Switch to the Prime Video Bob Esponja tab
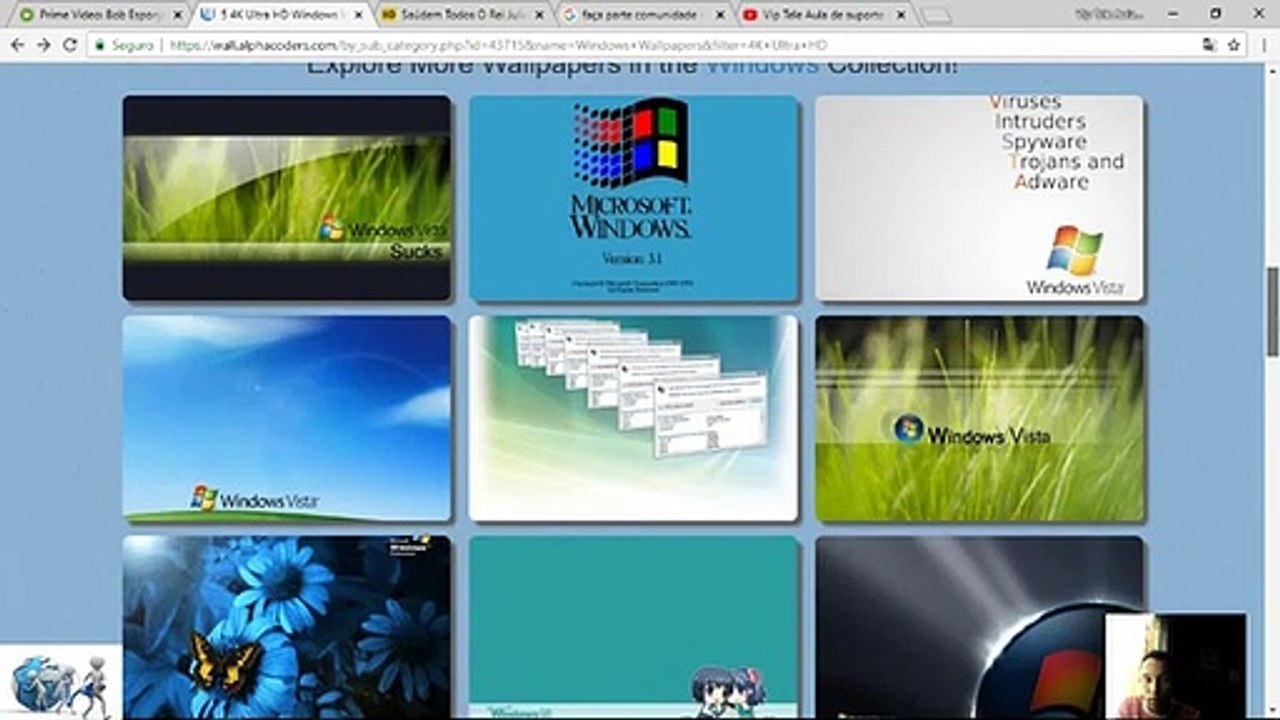 click(x=100, y=15)
